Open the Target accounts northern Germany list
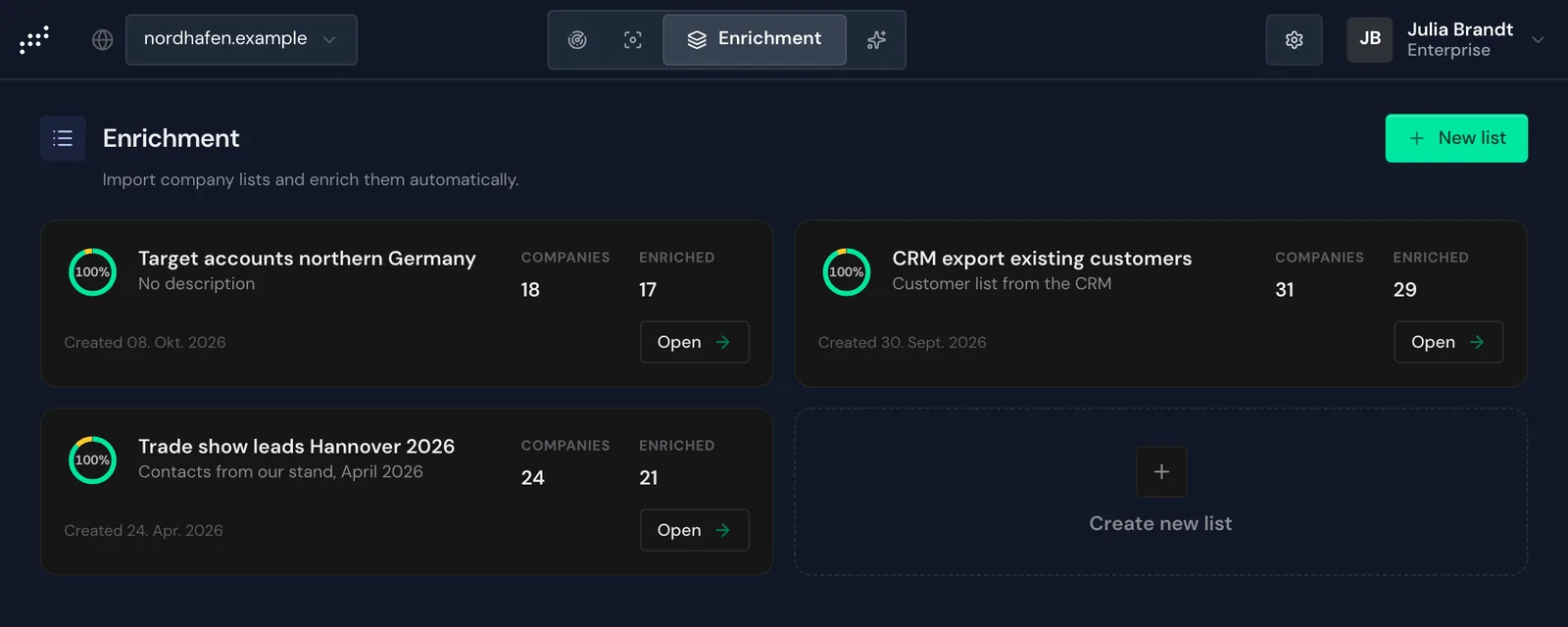 pos(695,342)
